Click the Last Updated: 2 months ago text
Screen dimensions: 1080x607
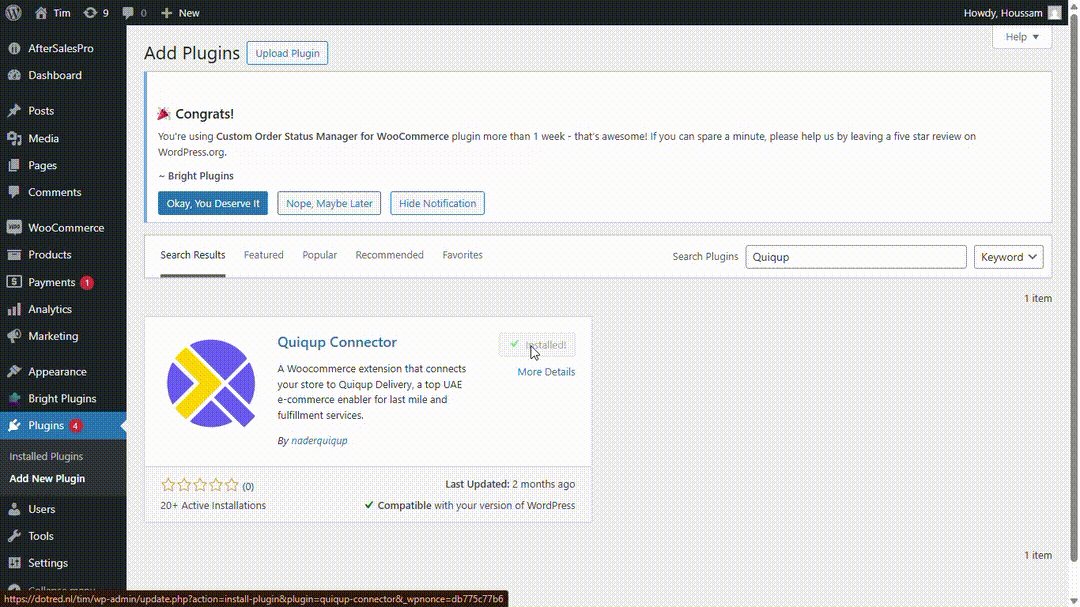pyautogui.click(x=510, y=484)
